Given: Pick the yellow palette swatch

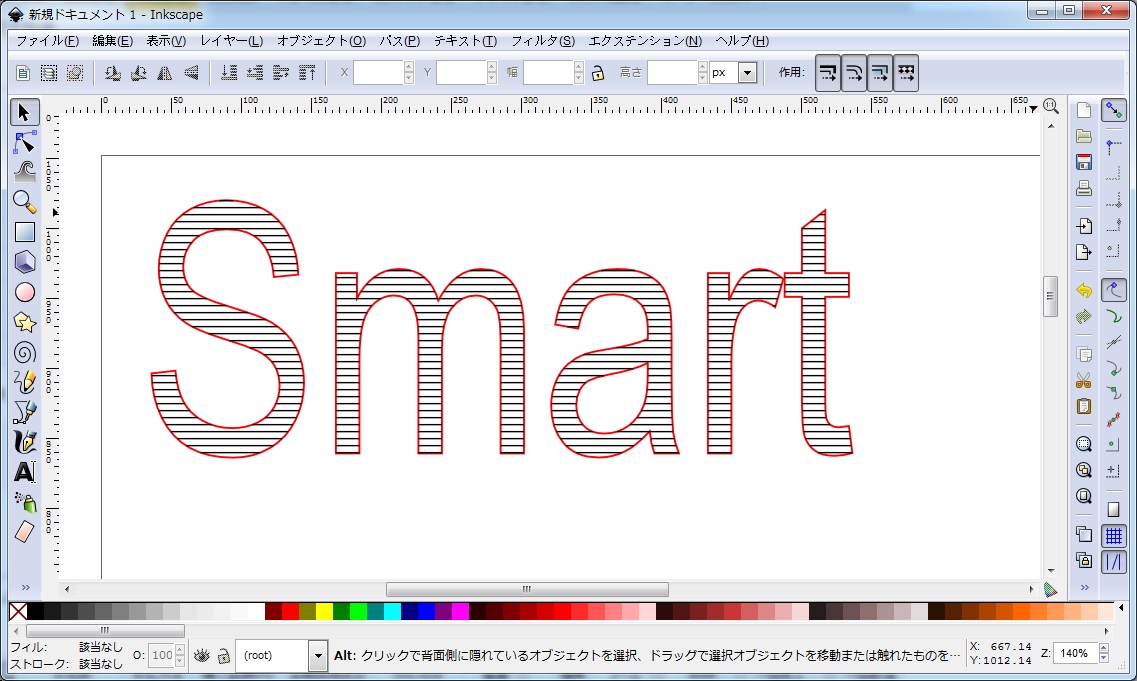Looking at the screenshot, I should [x=324, y=611].
